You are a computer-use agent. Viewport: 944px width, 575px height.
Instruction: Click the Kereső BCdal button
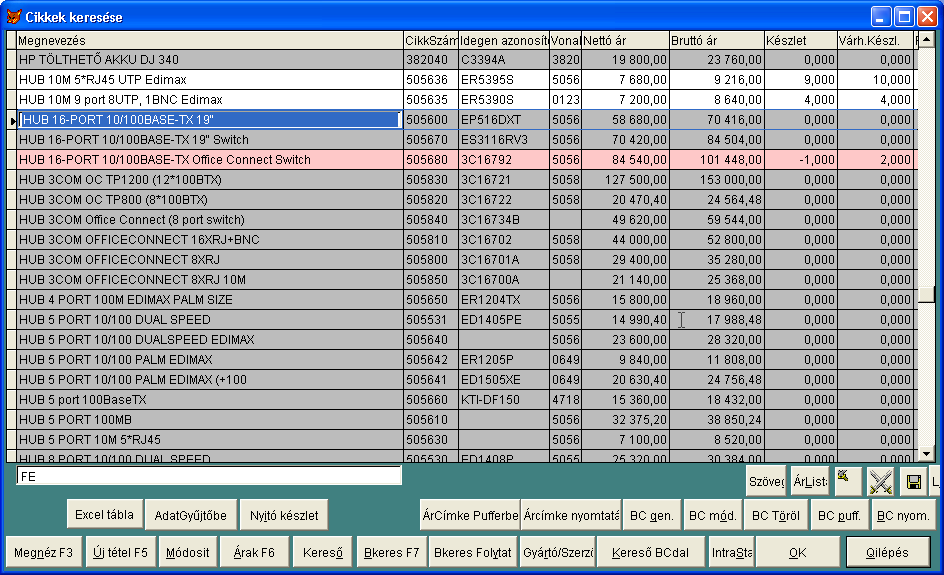[650, 552]
